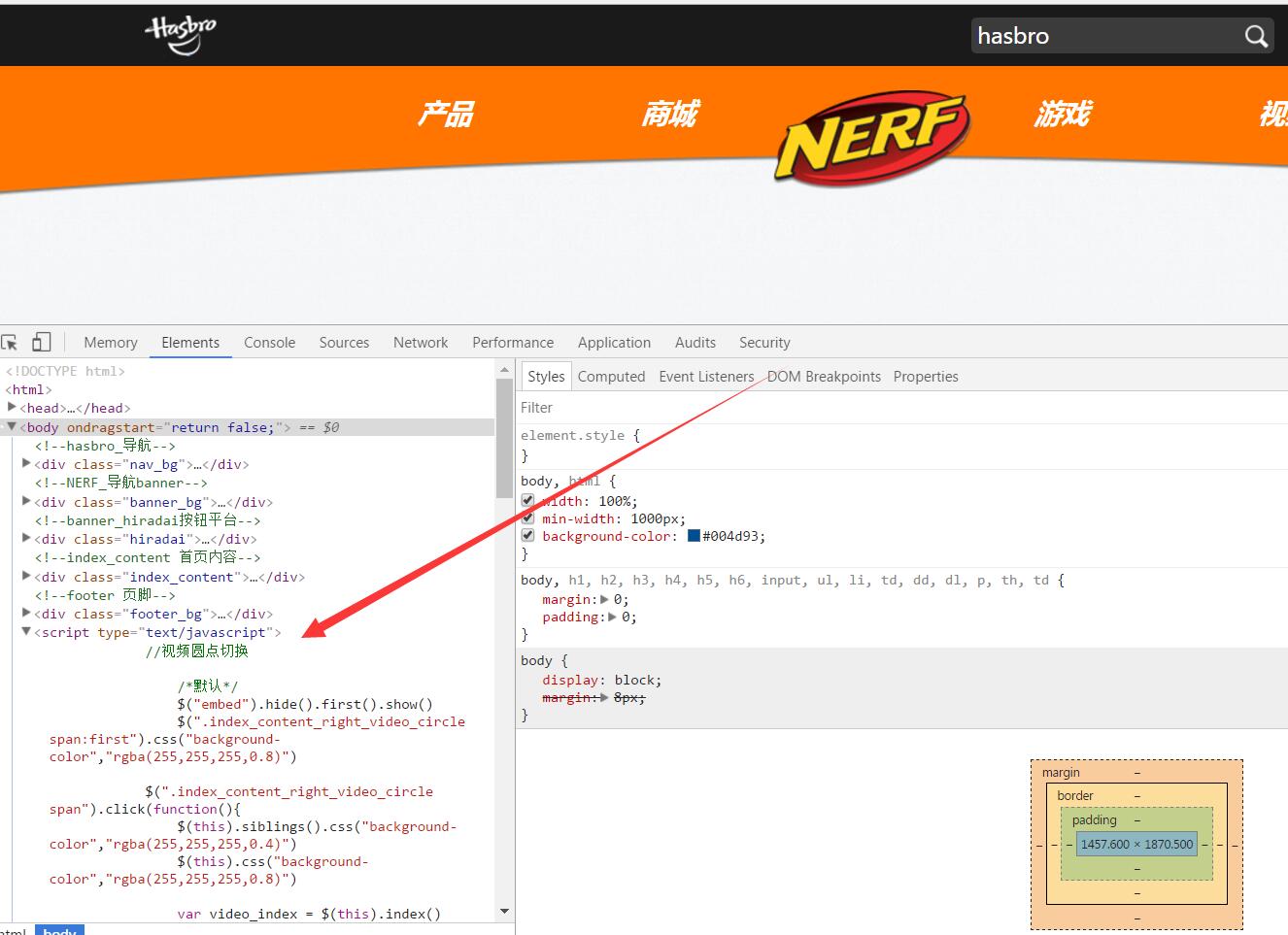Select the <!DOCTYPE html> line
This screenshot has width=1288, height=935.
[65, 371]
